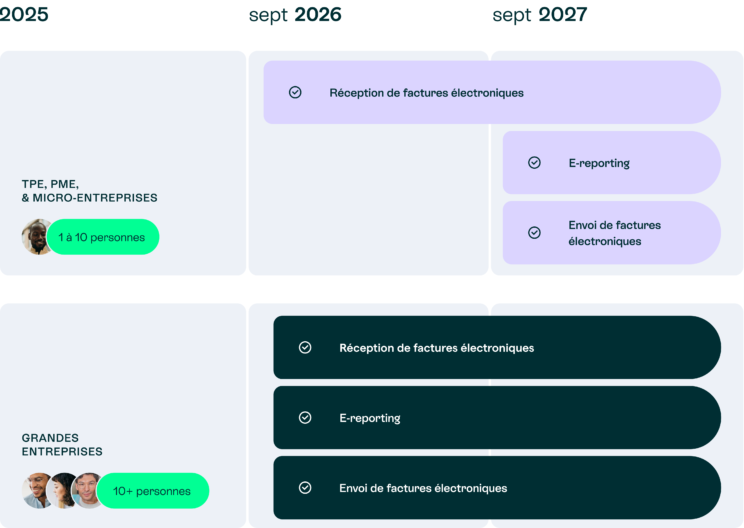
Task: Select the 2025 timeline heading
Action: click(x=24, y=14)
